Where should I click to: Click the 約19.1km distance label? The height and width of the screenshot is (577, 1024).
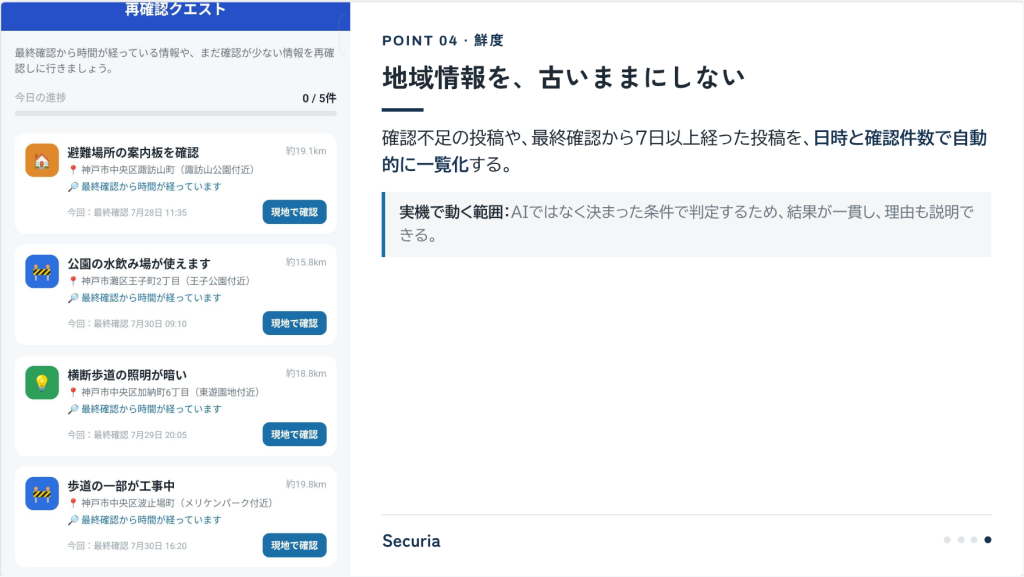click(306, 151)
